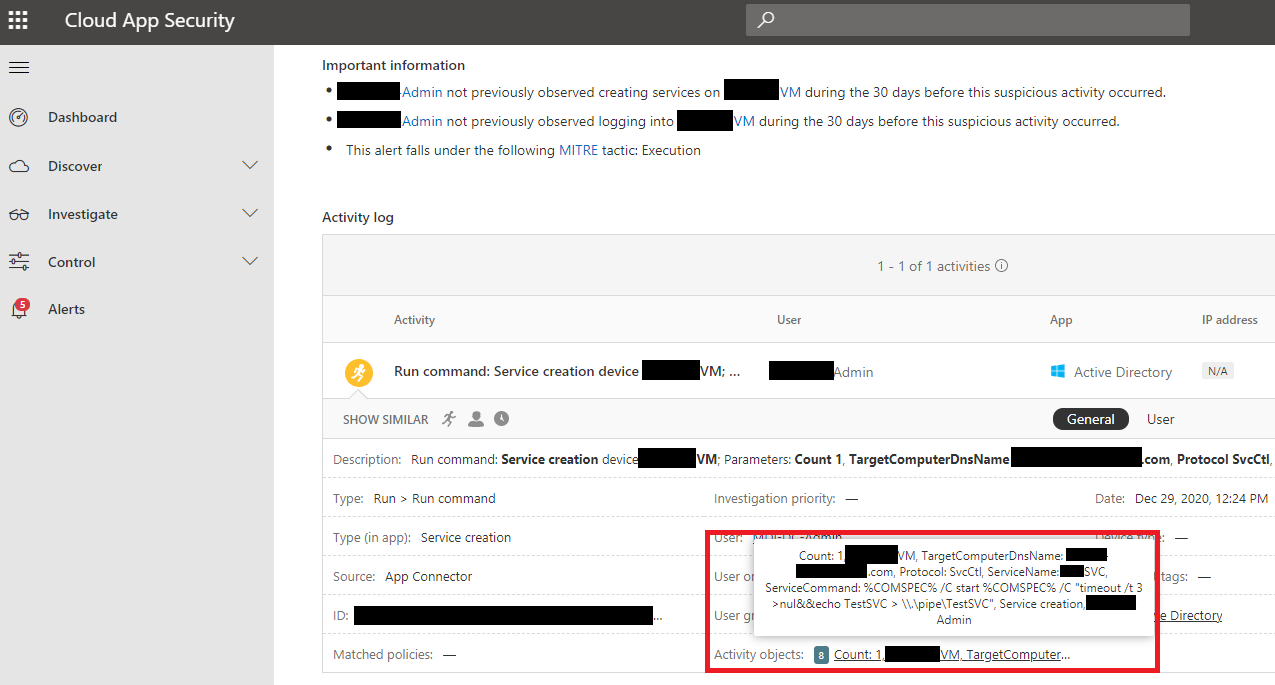Click the Activity column header
This screenshot has width=1275, height=685.
pos(415,320)
